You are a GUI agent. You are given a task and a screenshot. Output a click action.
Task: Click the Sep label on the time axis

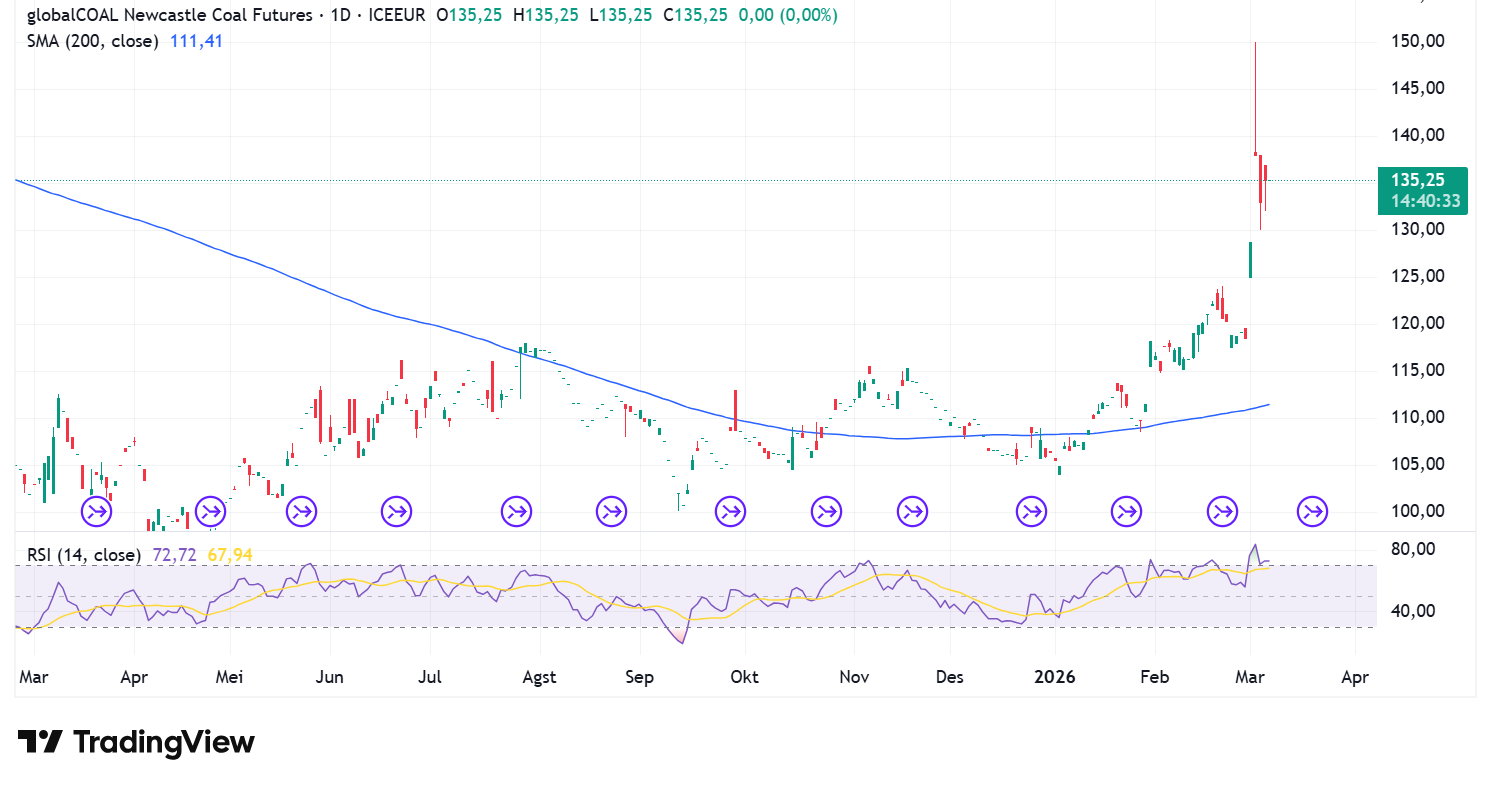(639, 677)
